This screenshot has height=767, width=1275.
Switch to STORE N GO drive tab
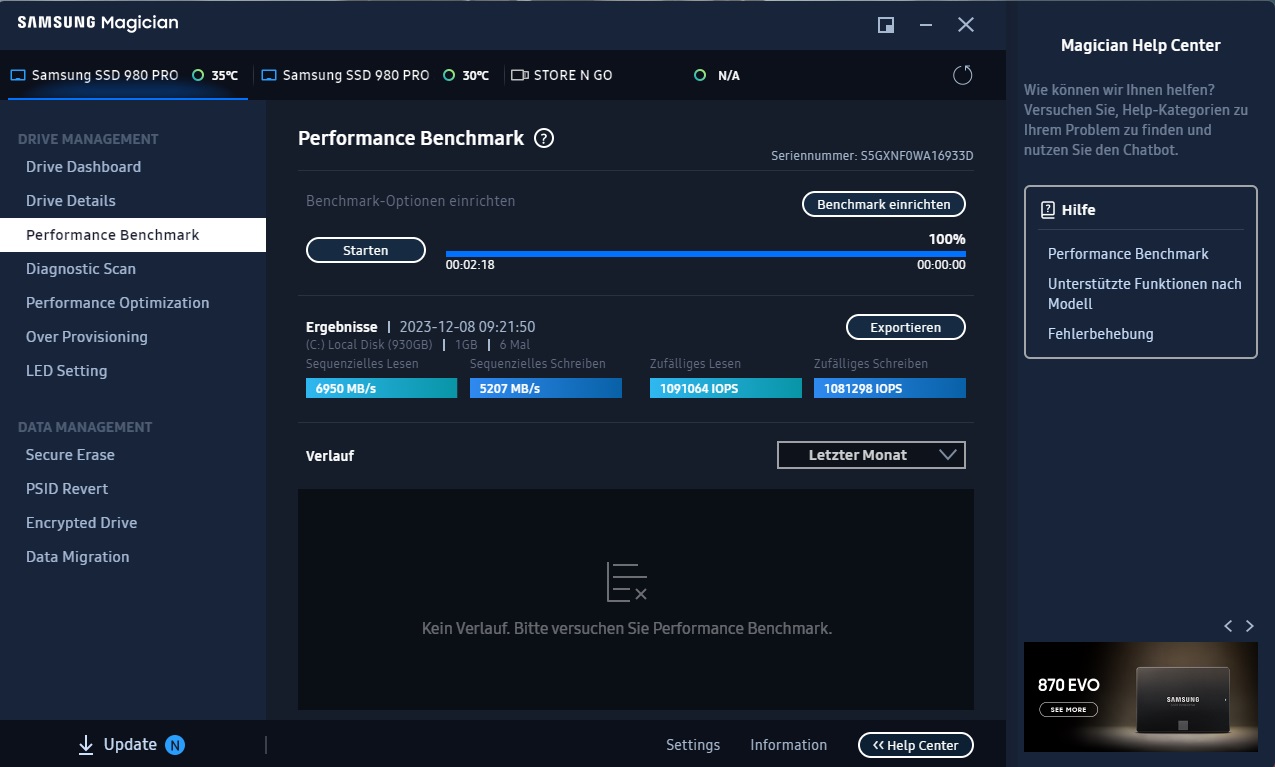[x=625, y=75]
